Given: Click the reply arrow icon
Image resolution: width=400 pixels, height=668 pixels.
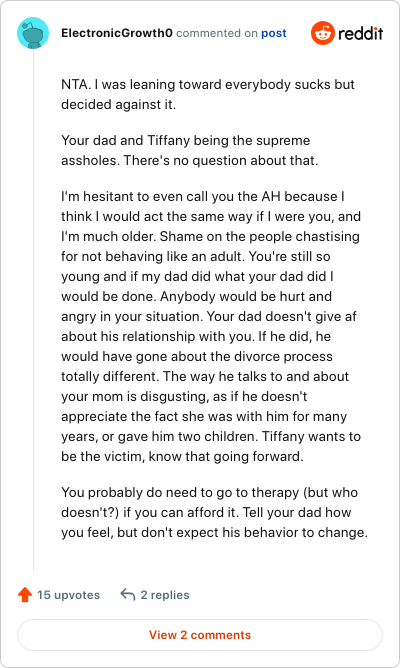Looking at the screenshot, I should point(128,594).
